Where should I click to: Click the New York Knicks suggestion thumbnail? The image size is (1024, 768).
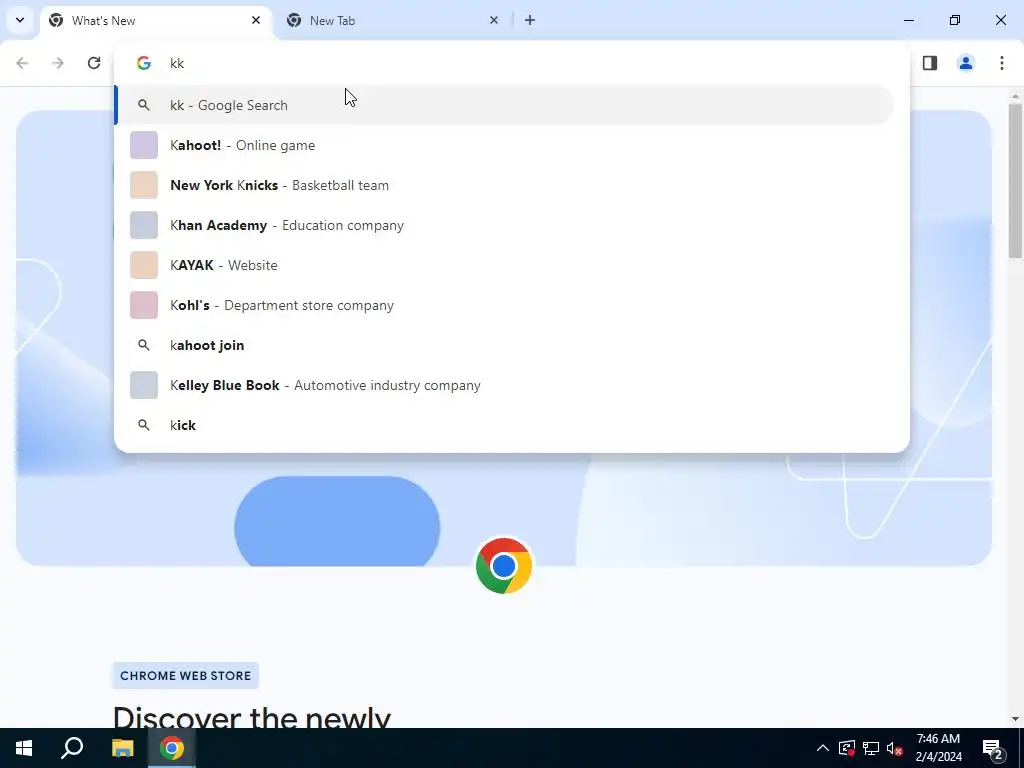pos(144,185)
